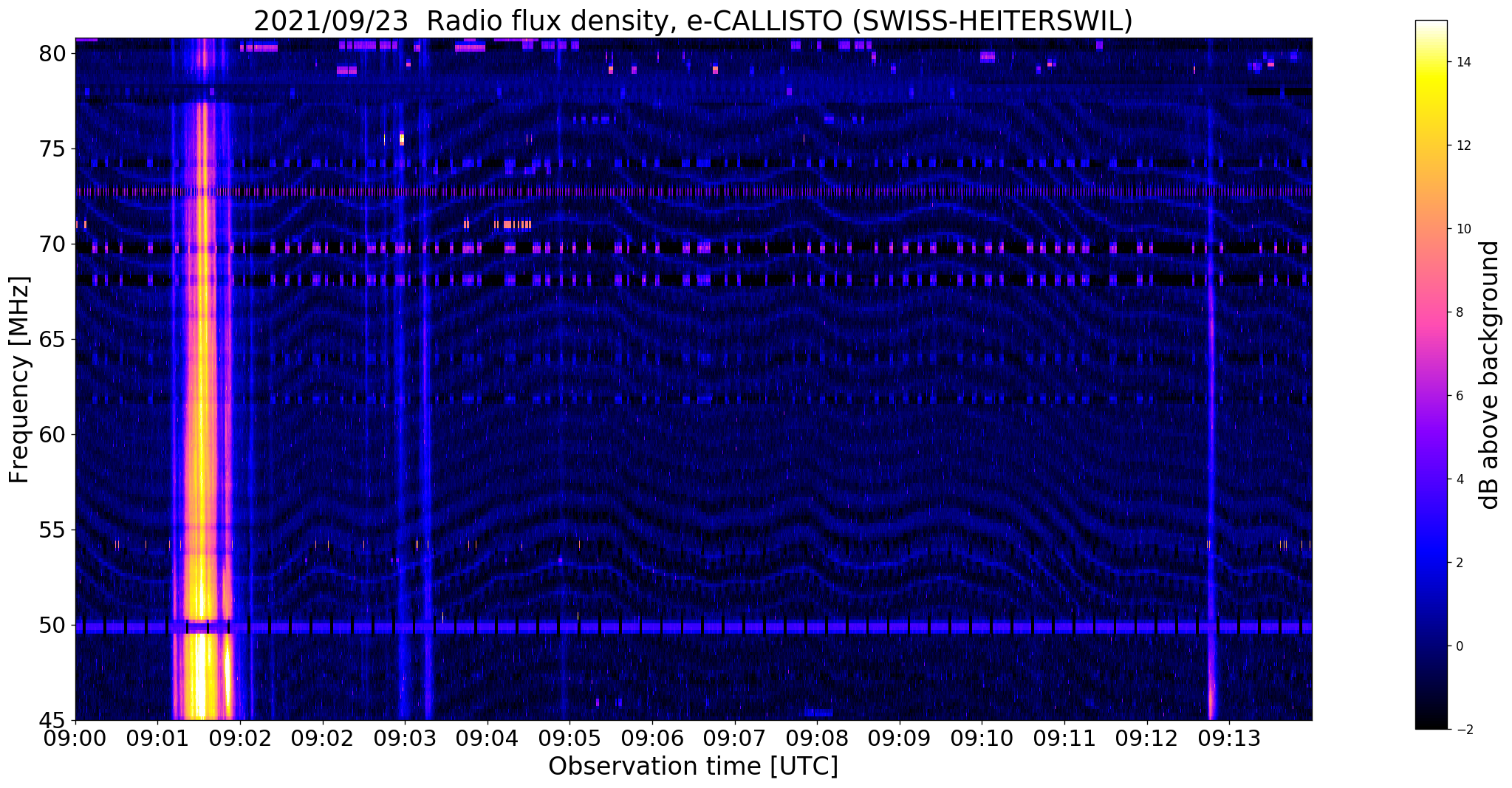The width and height of the screenshot is (1512, 788).
Task: Click the 09:10 time tick label
Action: [x=982, y=739]
